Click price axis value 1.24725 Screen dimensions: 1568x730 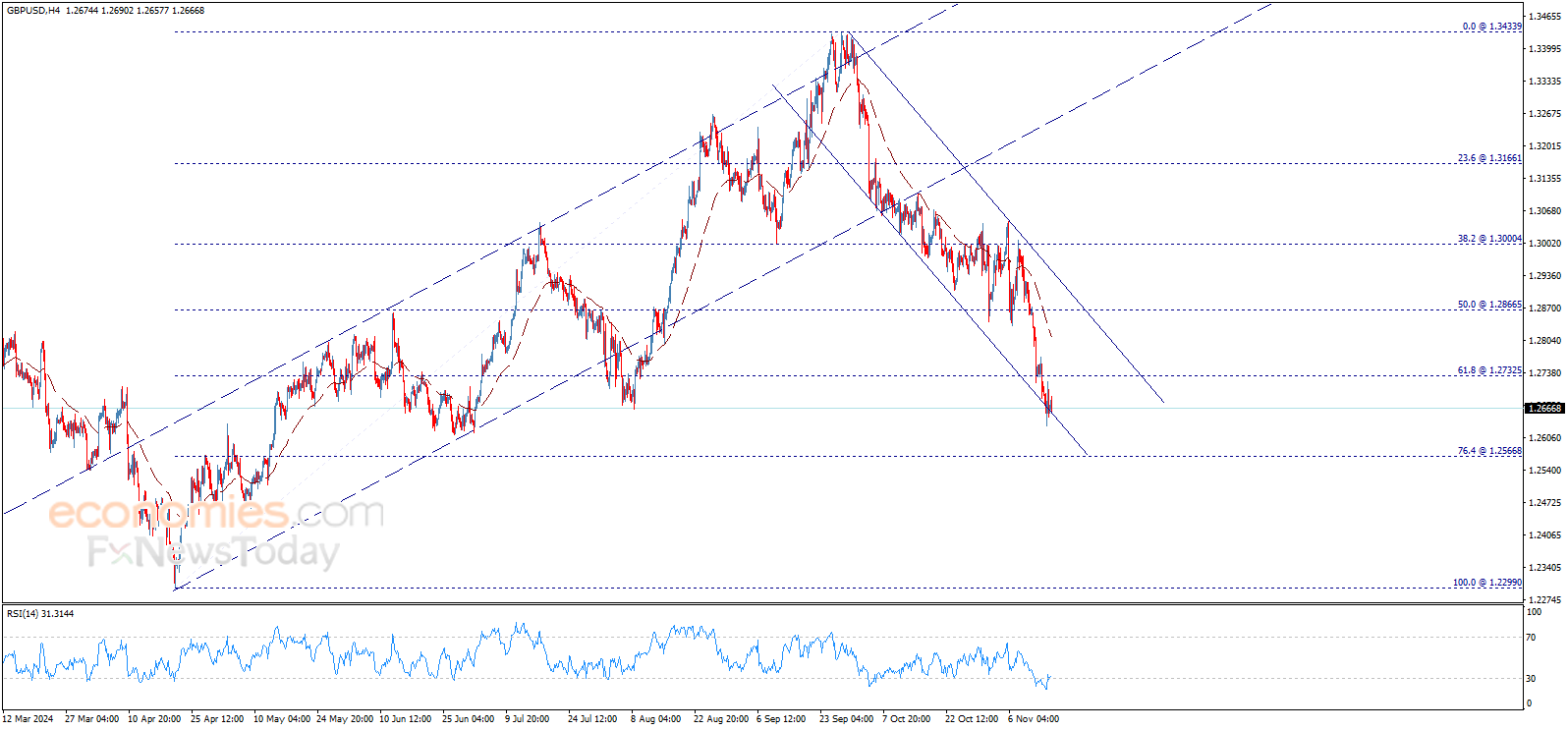point(1545,503)
